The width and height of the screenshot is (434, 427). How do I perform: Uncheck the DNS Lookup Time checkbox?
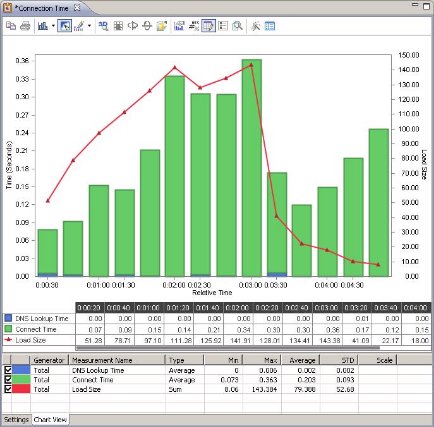[x=8, y=370]
